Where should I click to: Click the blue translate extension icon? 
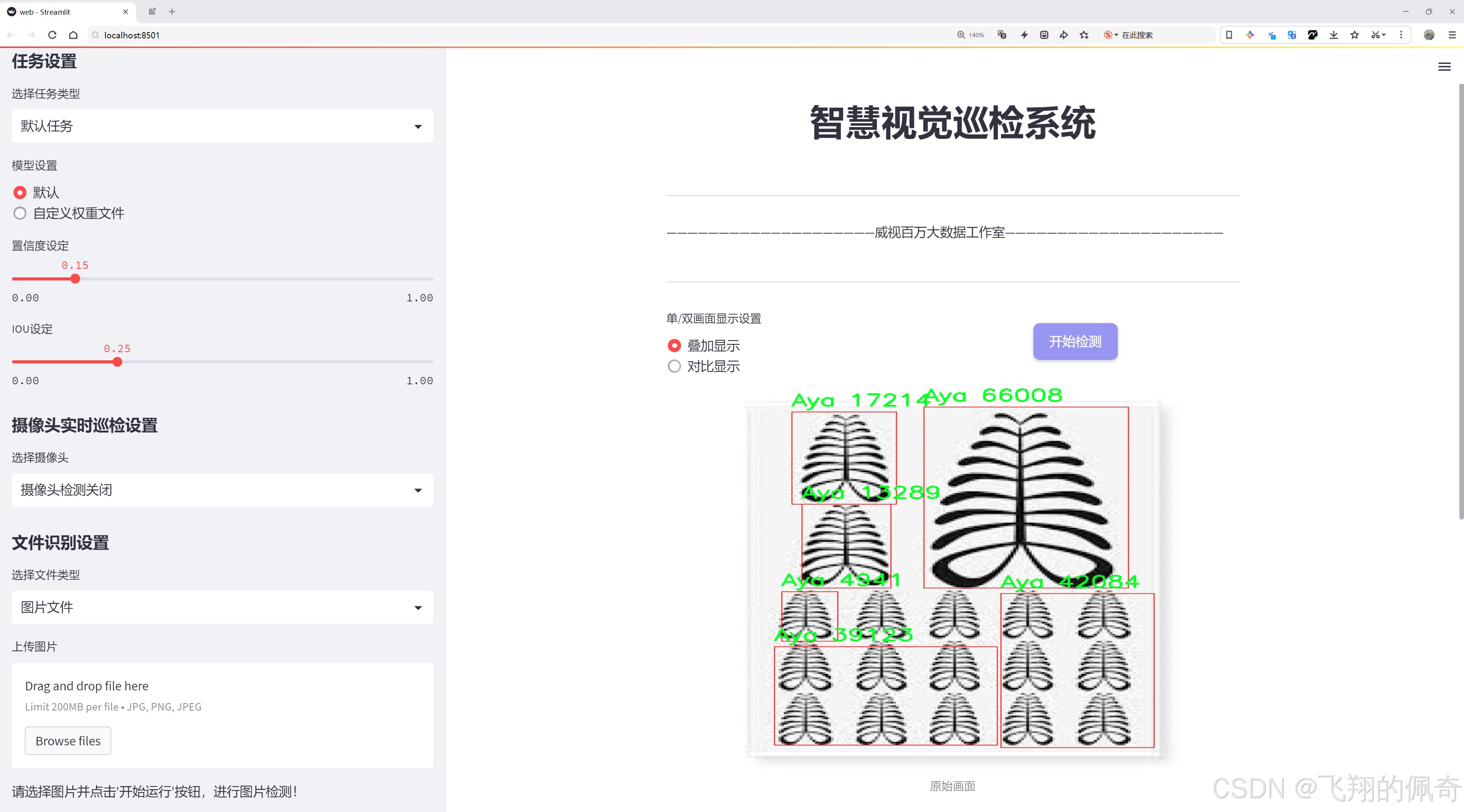point(1292,34)
